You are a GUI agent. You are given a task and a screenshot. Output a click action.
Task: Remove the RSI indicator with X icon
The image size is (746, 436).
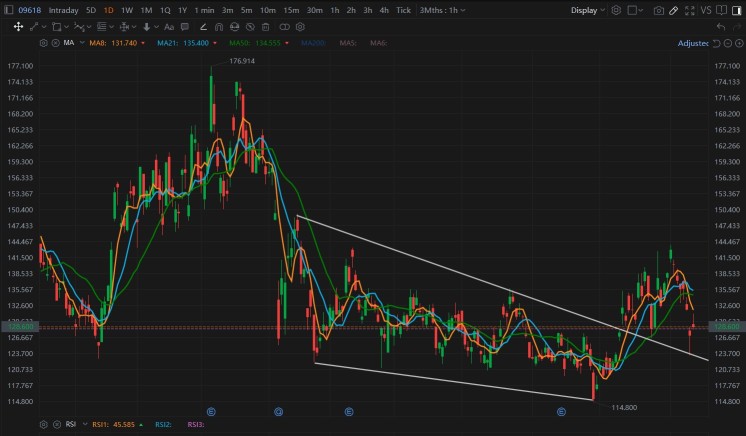[55, 425]
